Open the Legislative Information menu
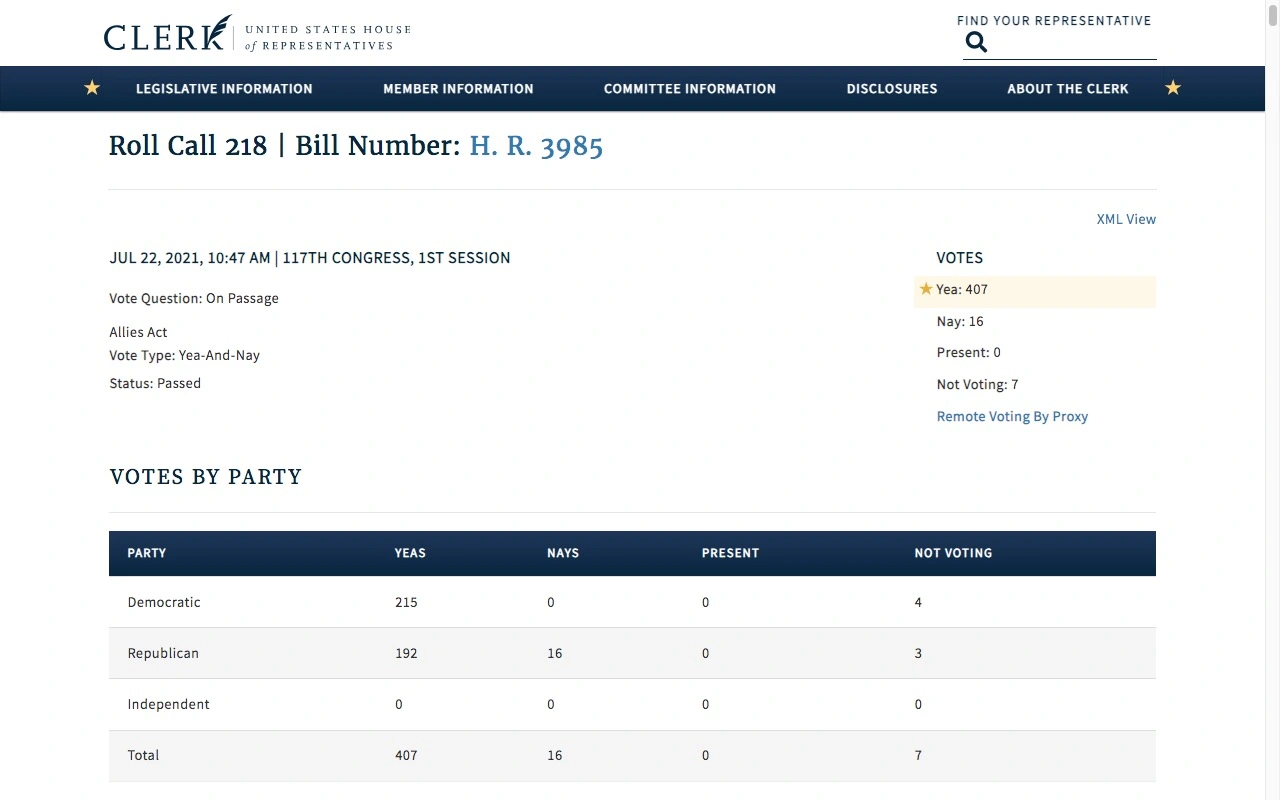 coord(224,89)
